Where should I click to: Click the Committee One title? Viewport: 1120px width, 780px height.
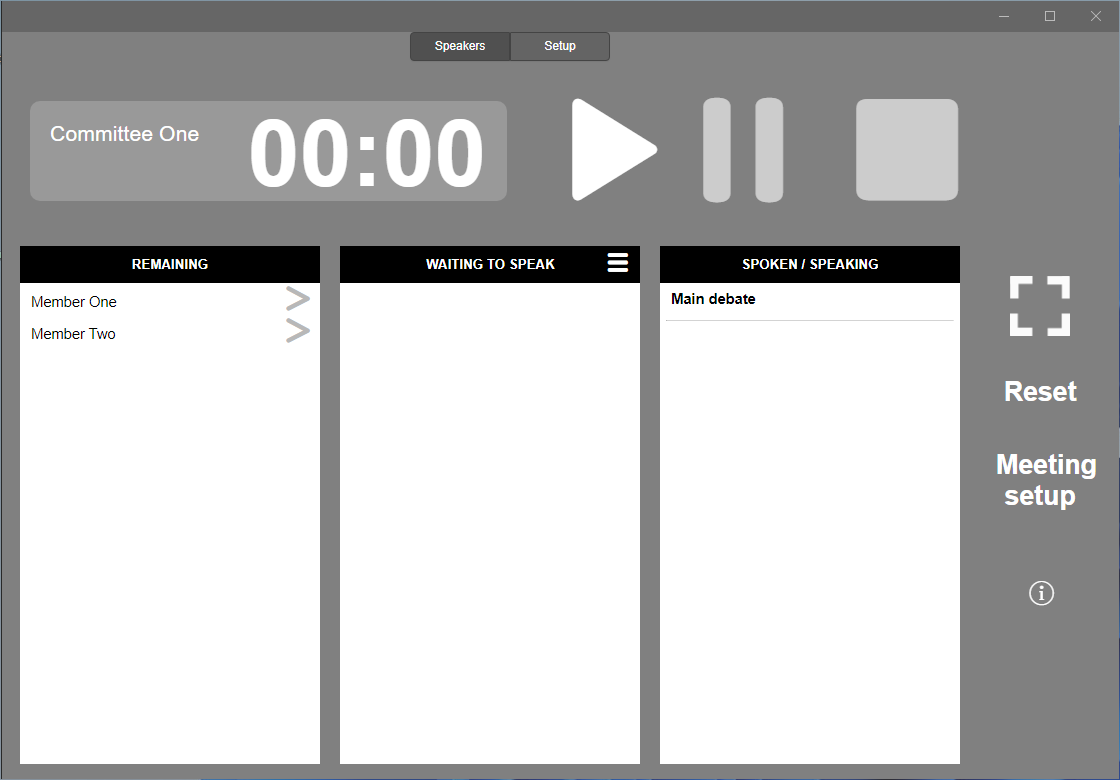[124, 134]
